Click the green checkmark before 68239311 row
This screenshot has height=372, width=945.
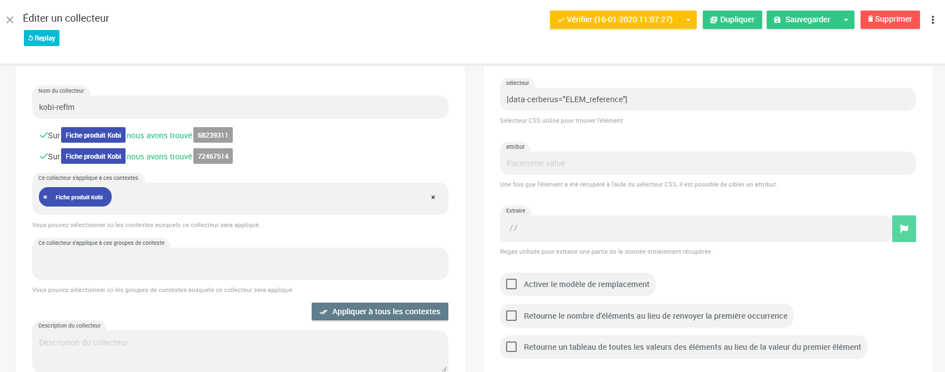coord(43,135)
